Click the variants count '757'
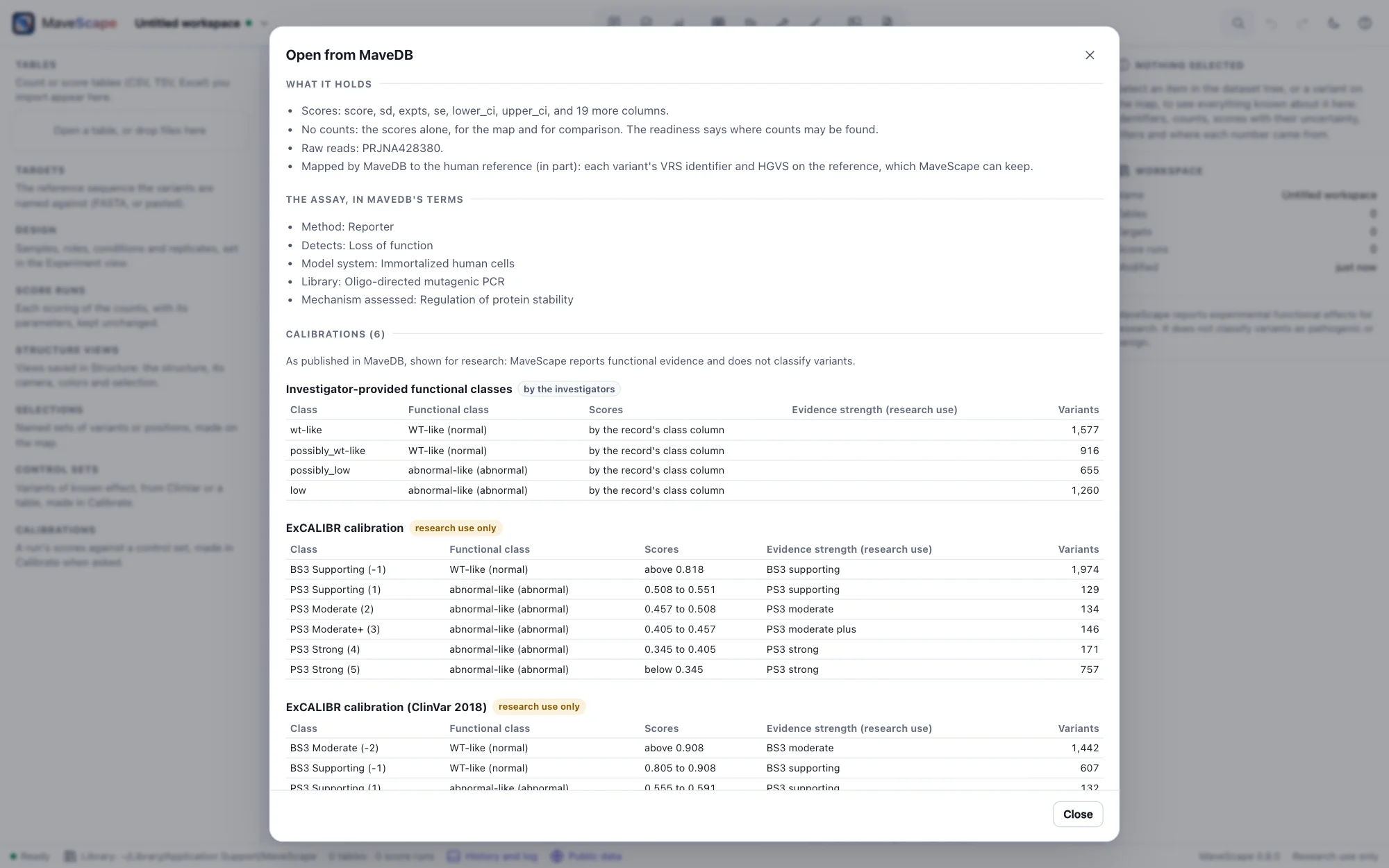This screenshot has height=868, width=1389. point(1090,669)
